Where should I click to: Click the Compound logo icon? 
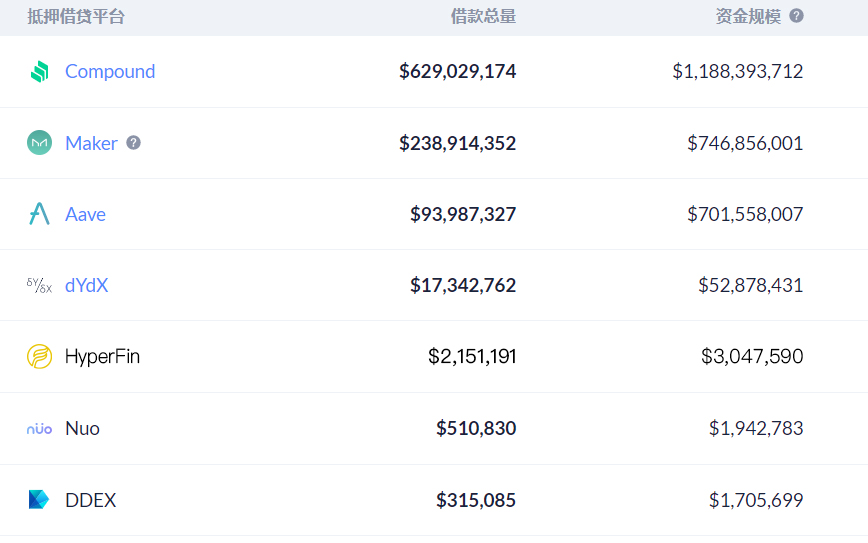pyautogui.click(x=39, y=72)
